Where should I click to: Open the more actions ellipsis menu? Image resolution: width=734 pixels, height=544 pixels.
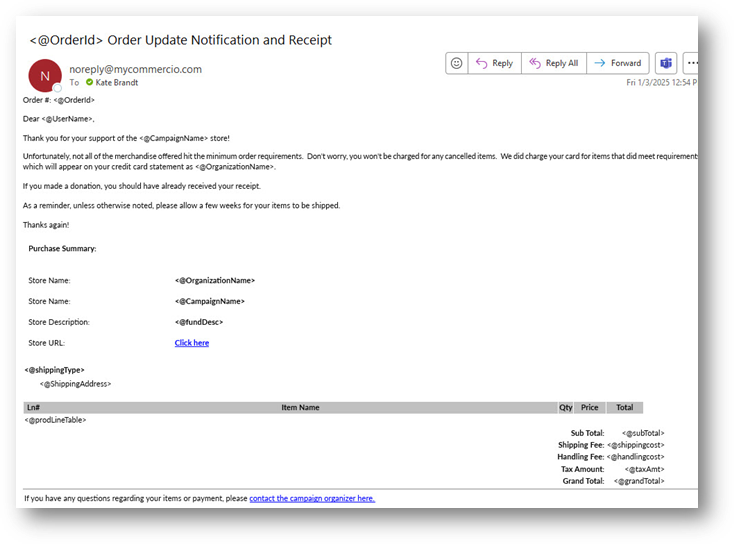click(x=691, y=63)
